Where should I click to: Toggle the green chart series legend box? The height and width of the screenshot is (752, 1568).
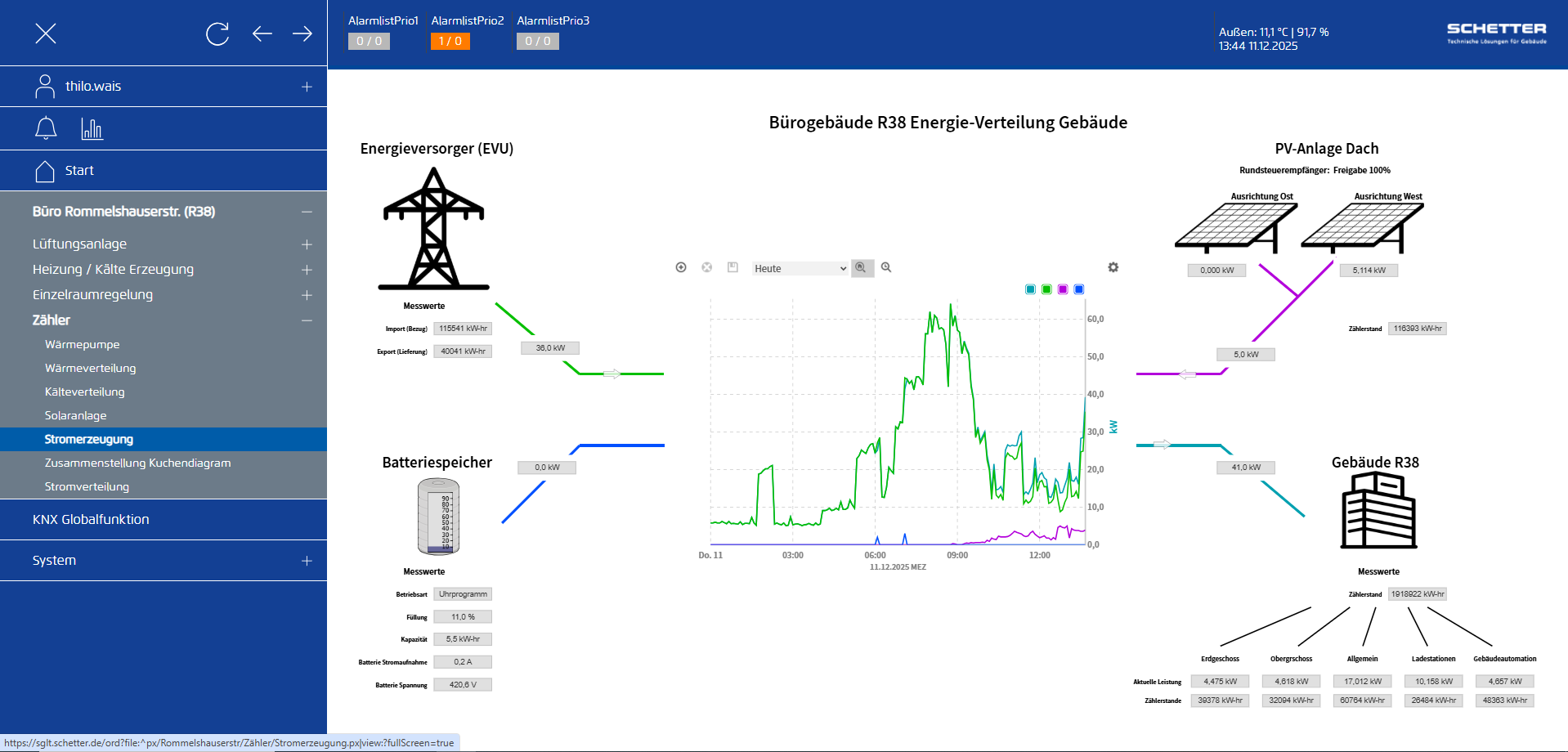(1046, 289)
